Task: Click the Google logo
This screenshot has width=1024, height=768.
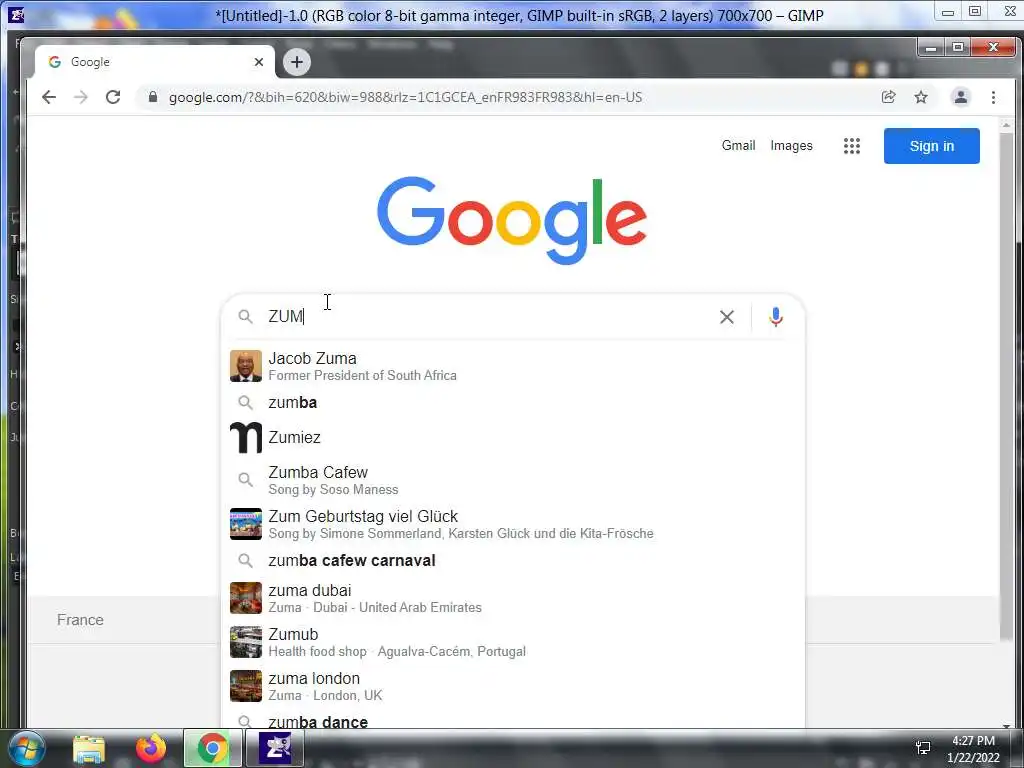Action: point(512,220)
